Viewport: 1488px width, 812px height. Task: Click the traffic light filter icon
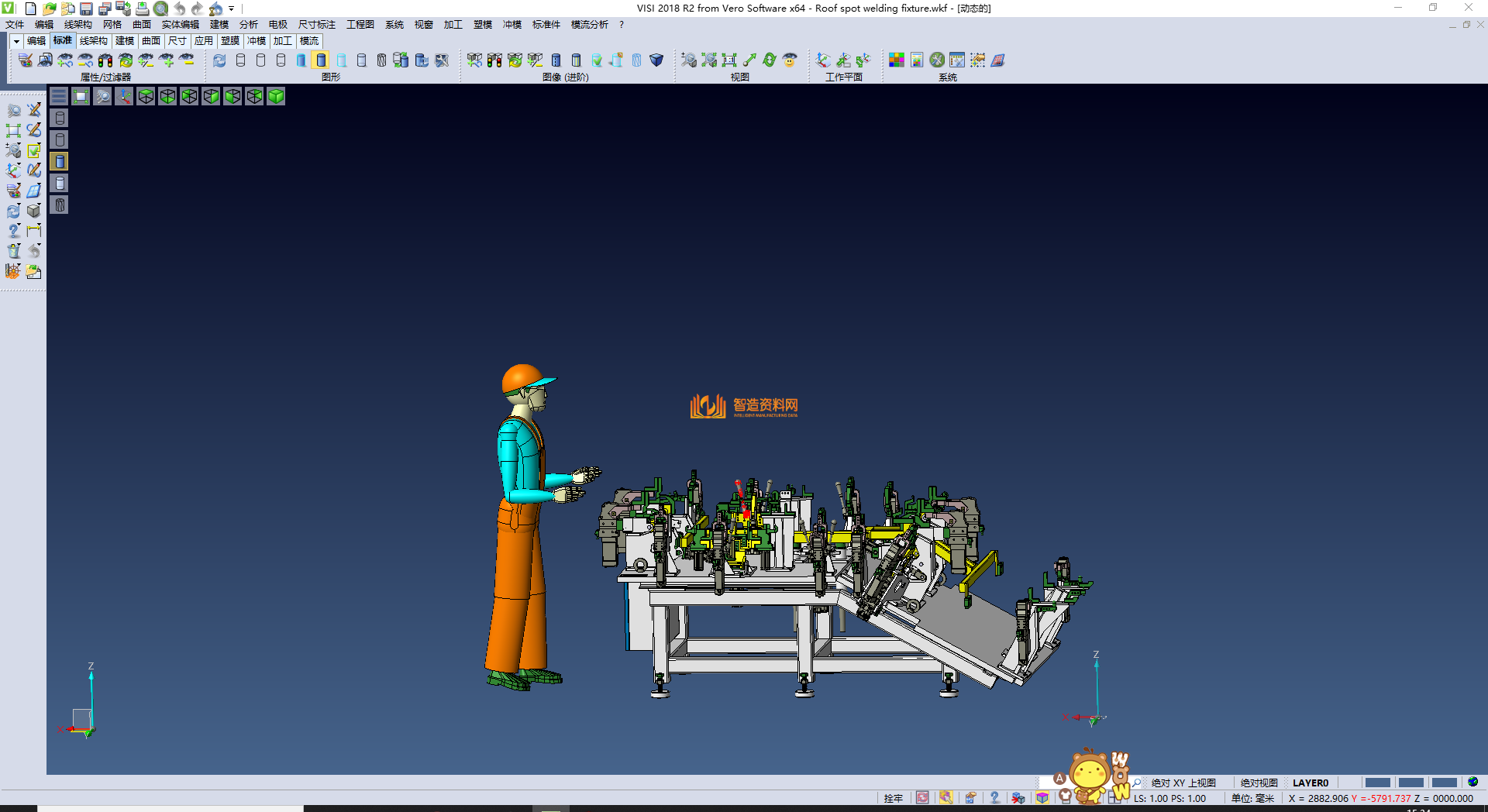tap(105, 60)
